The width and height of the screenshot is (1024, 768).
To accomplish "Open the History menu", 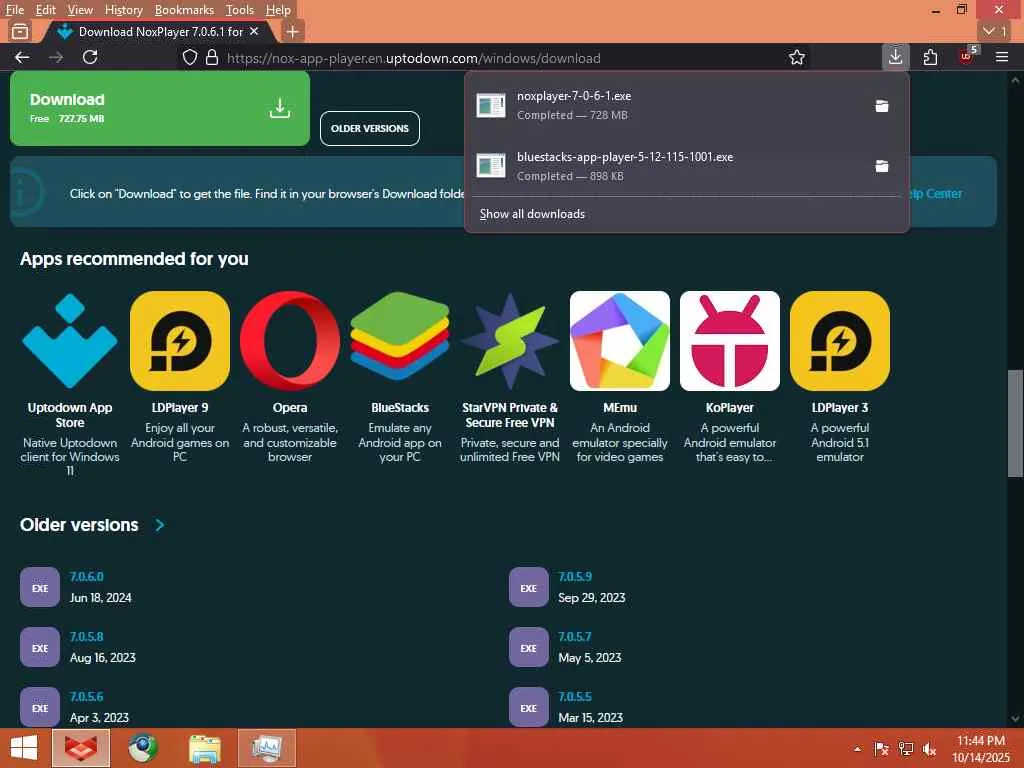I will [123, 10].
